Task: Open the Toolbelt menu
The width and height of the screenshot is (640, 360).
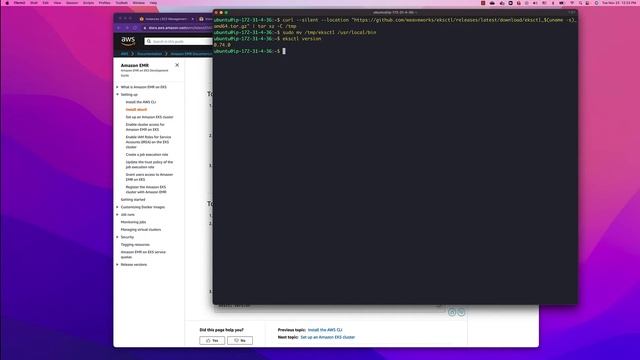Action: point(122,3)
